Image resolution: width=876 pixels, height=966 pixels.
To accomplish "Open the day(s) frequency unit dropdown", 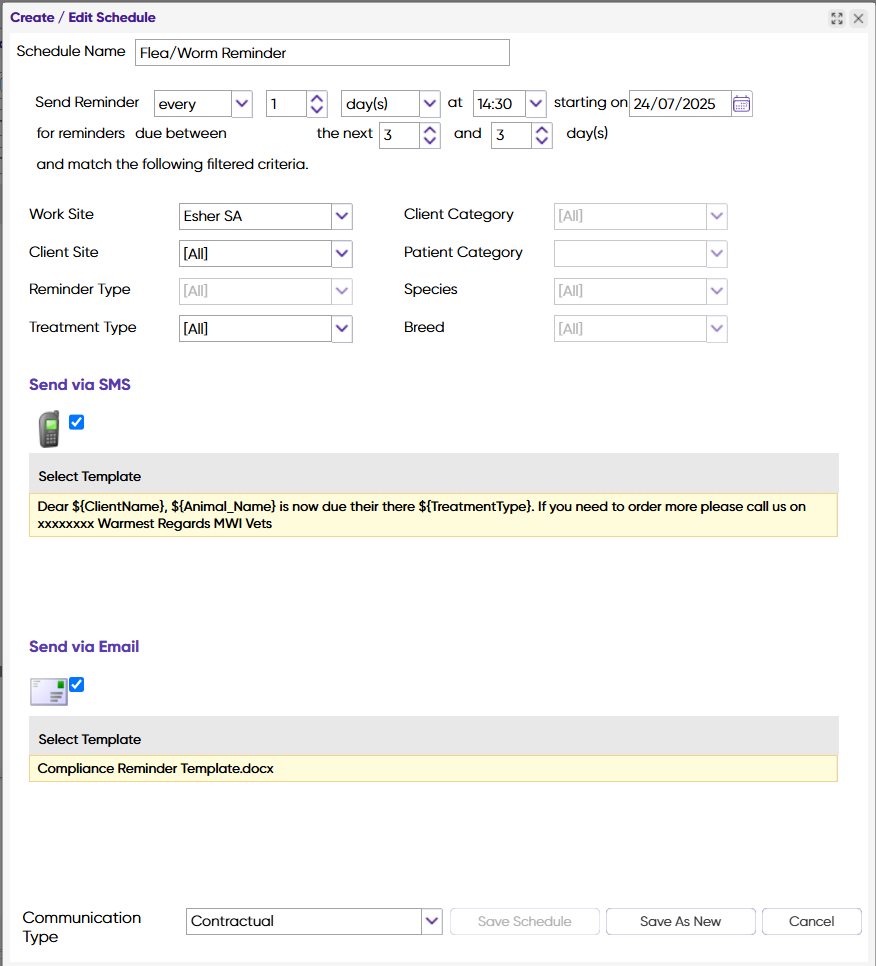I will (429, 104).
